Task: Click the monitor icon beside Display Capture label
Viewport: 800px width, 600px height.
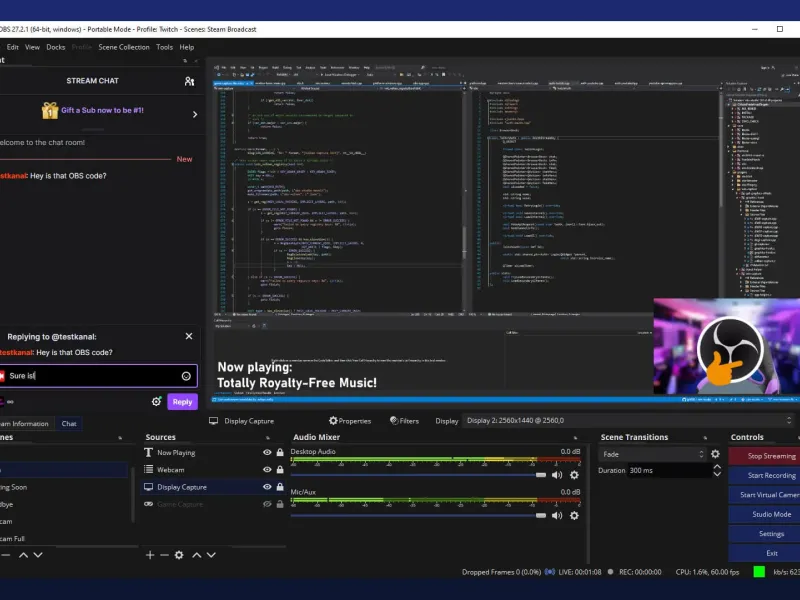Action: (213, 421)
